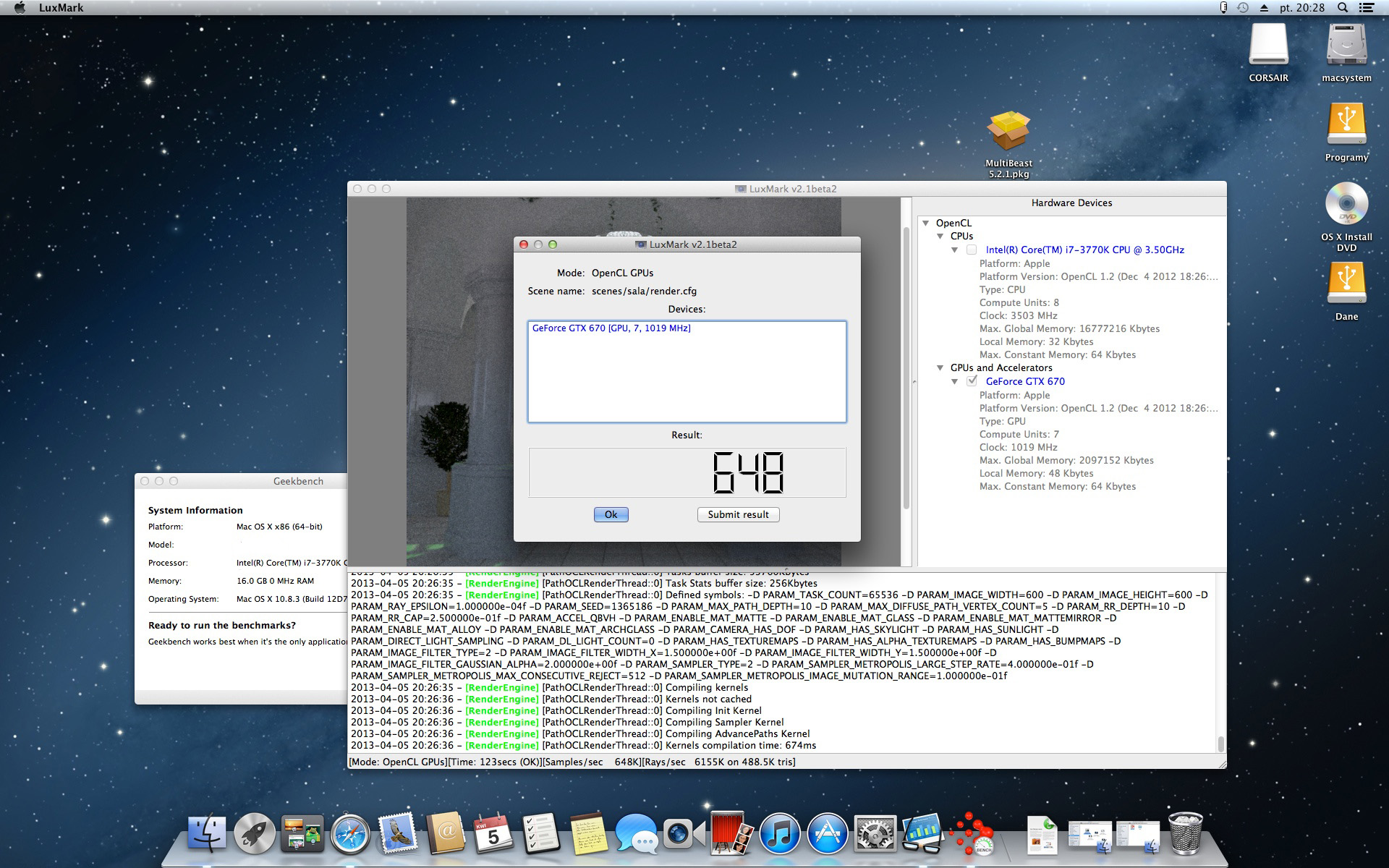The image size is (1389, 868).
Task: Open Reminders from the Dock
Action: (541, 834)
